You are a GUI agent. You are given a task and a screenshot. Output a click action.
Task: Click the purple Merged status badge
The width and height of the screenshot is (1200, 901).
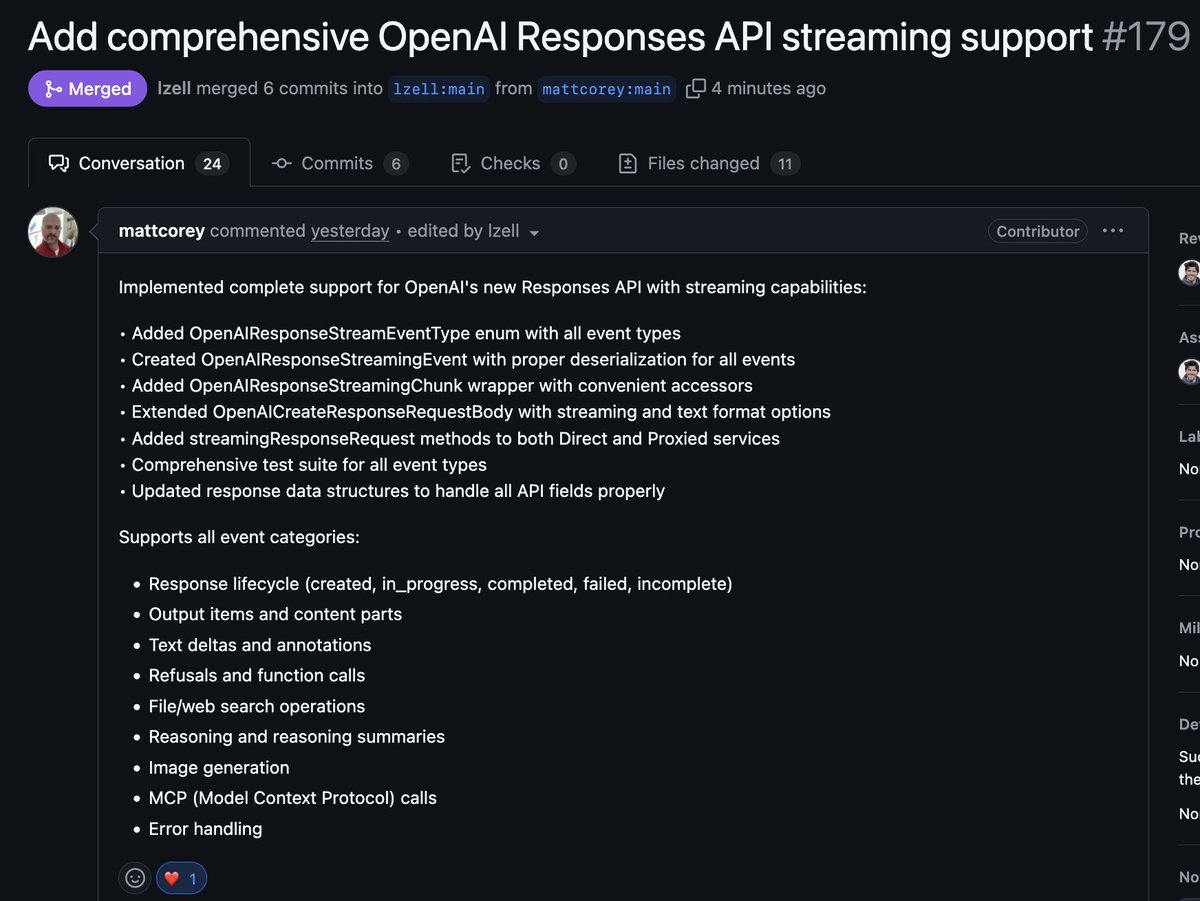(87, 89)
